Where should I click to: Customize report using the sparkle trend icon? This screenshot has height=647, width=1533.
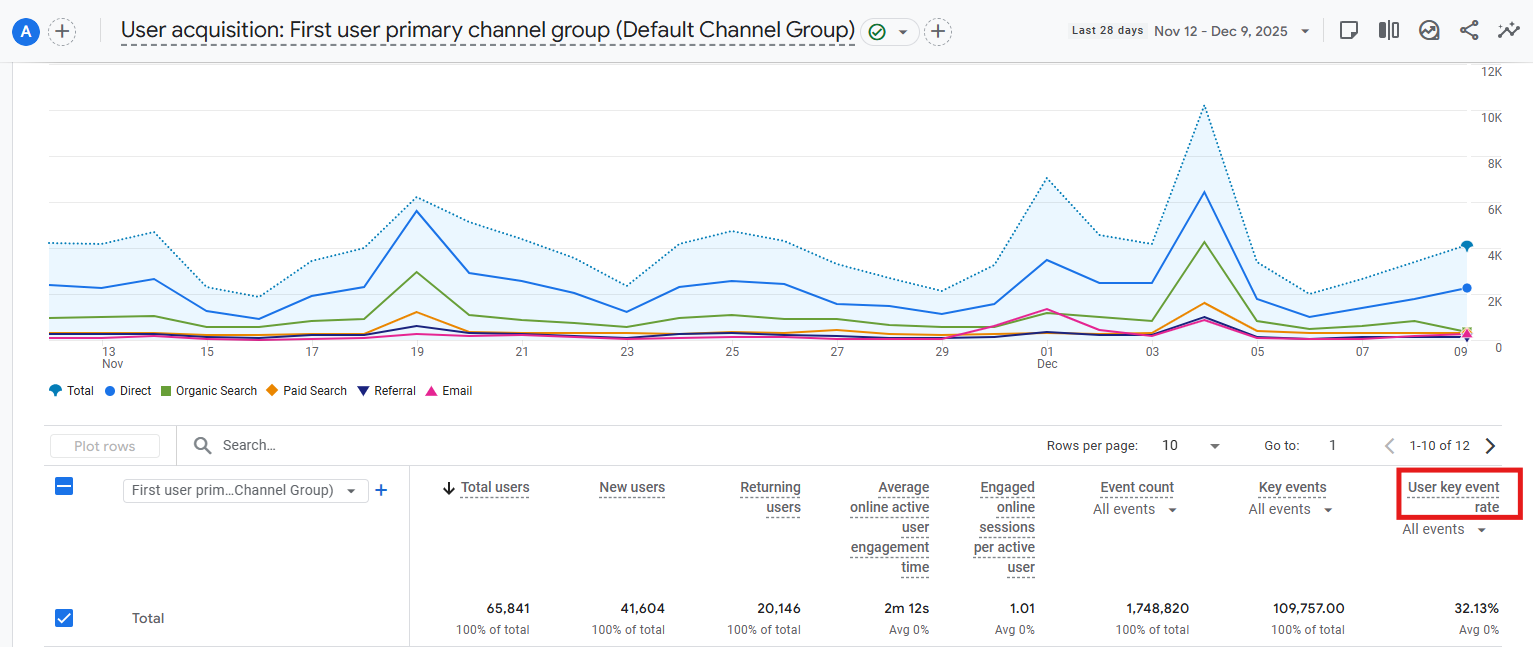[1509, 30]
